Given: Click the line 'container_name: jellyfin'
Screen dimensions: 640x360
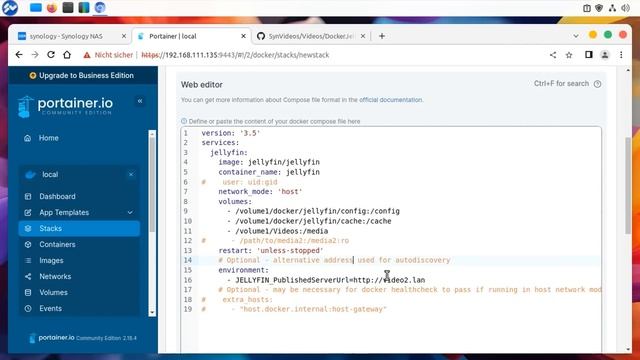Looking at the screenshot, I should pyautogui.click(x=269, y=172).
